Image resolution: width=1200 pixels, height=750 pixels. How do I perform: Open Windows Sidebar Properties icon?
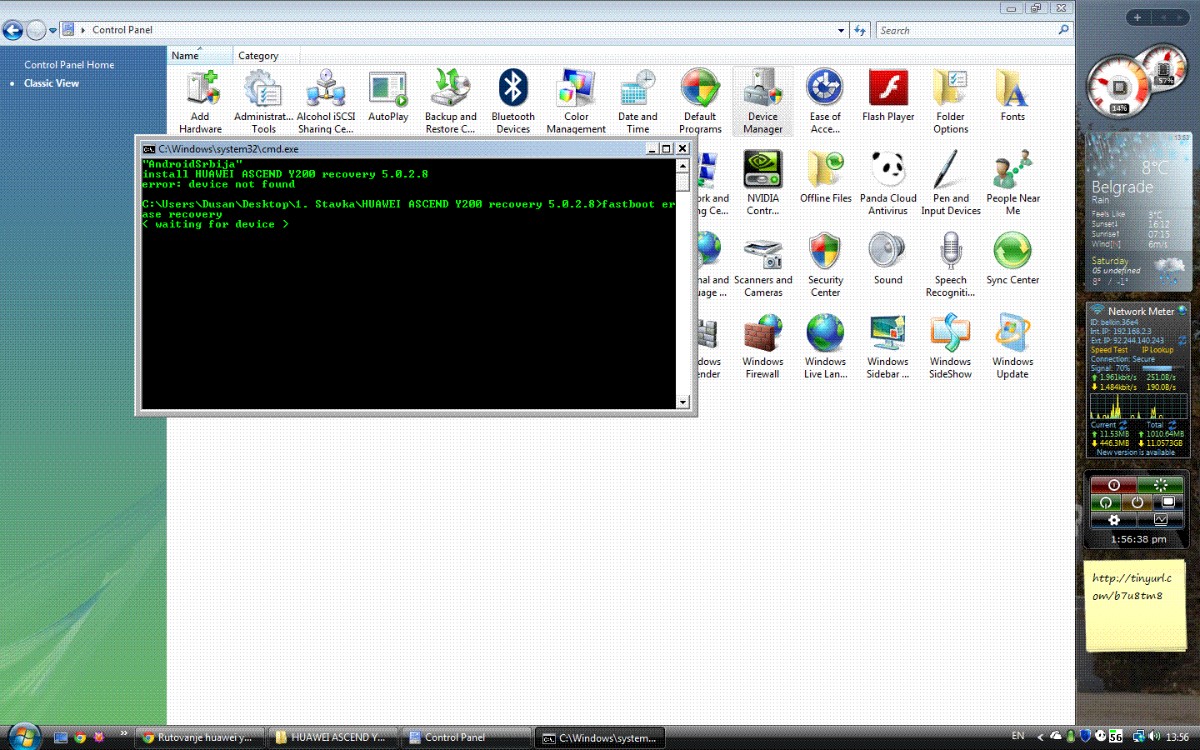[888, 347]
